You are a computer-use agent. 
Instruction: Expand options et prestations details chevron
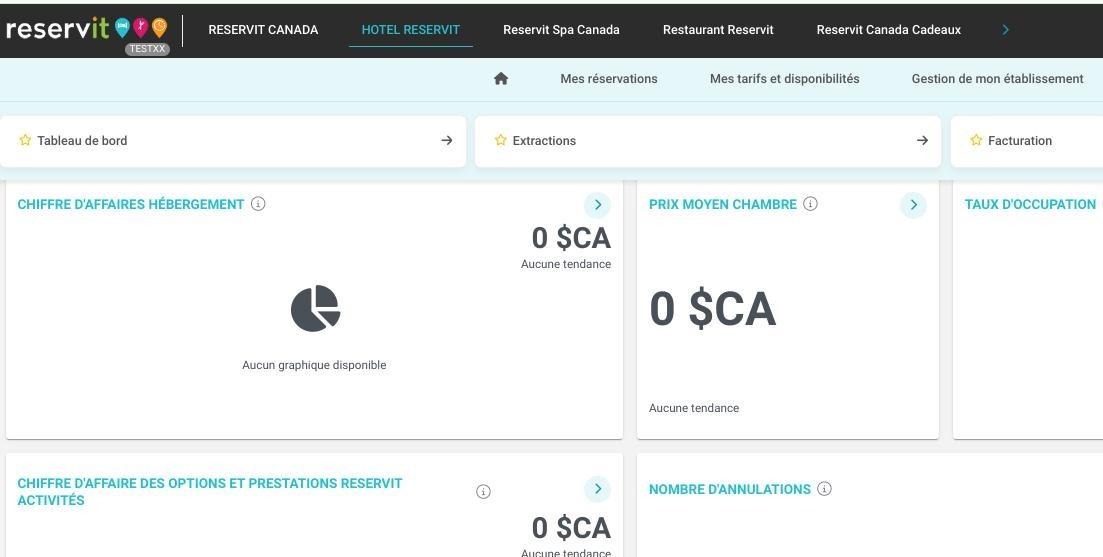(x=597, y=489)
